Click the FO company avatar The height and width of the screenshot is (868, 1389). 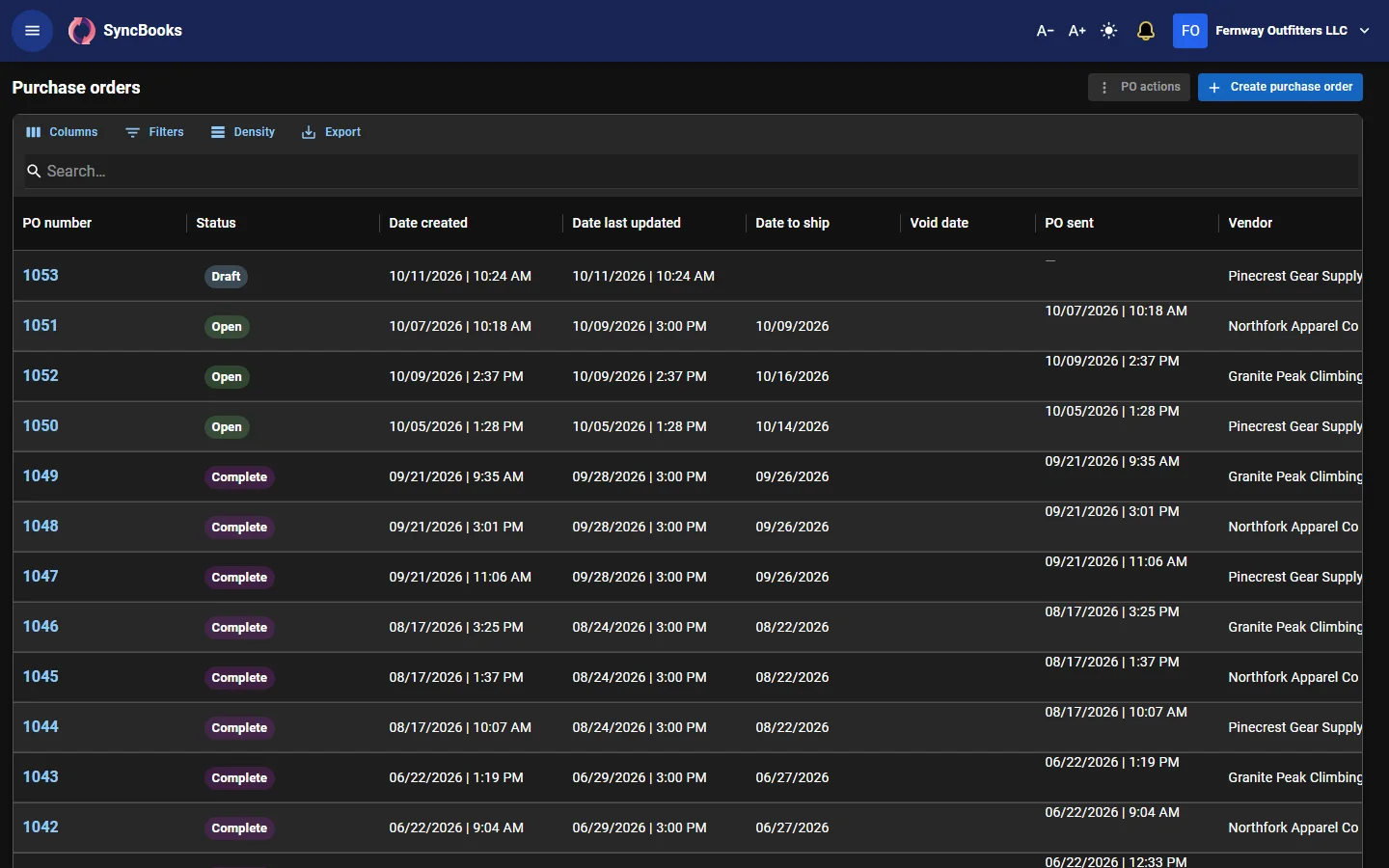(1190, 31)
